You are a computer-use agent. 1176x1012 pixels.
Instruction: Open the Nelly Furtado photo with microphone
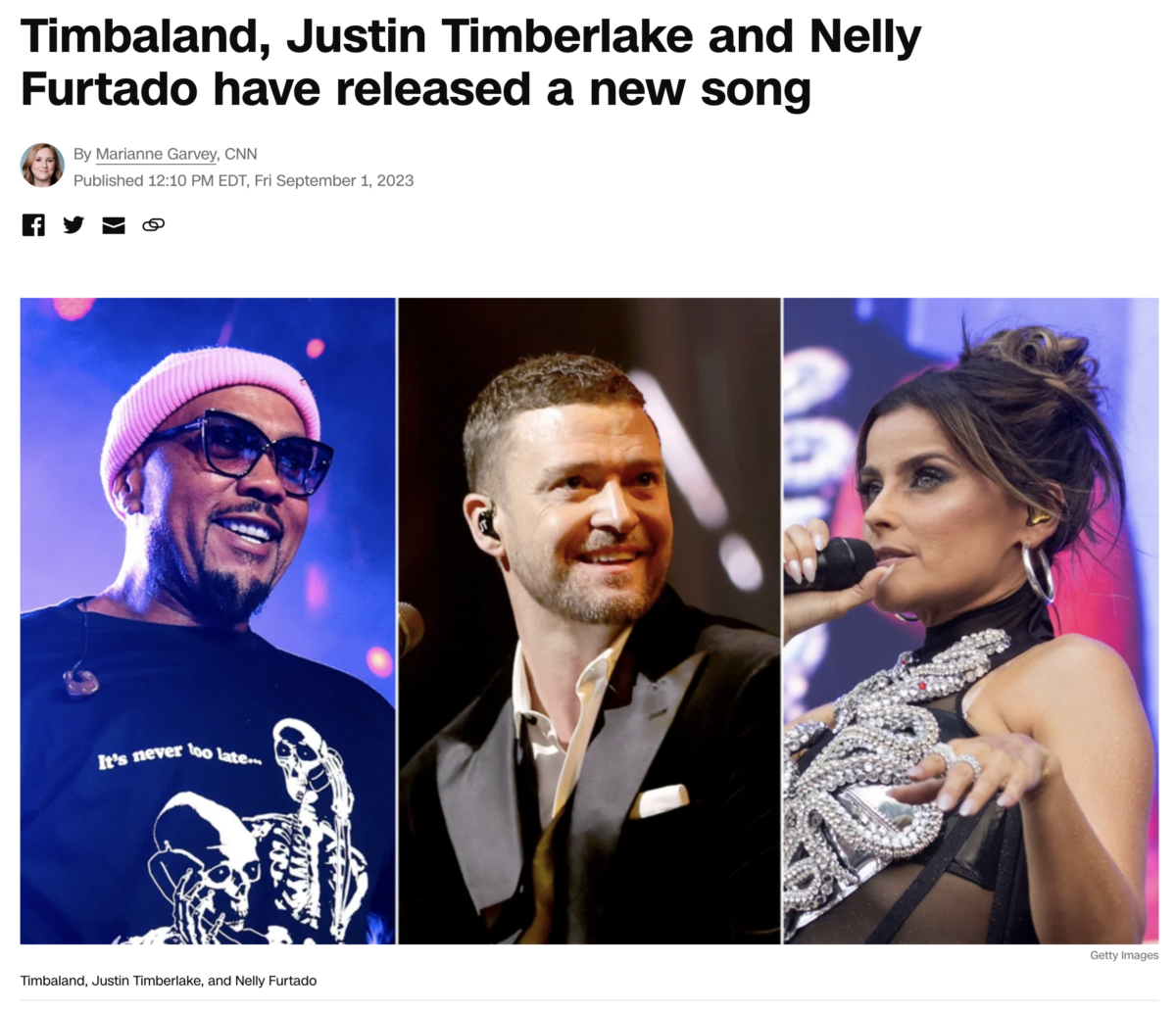click(x=971, y=621)
